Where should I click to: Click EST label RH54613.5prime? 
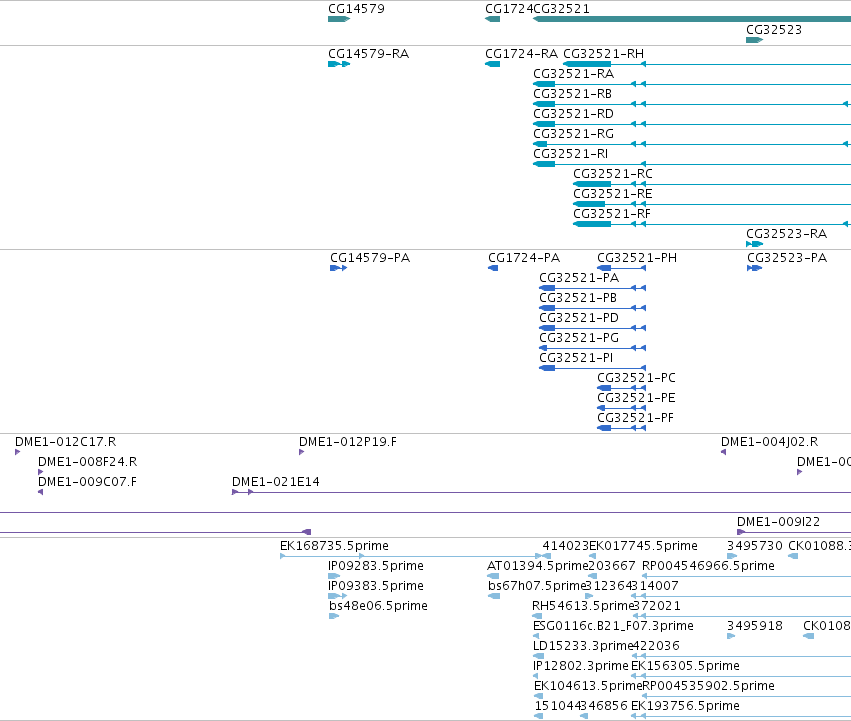[582, 606]
